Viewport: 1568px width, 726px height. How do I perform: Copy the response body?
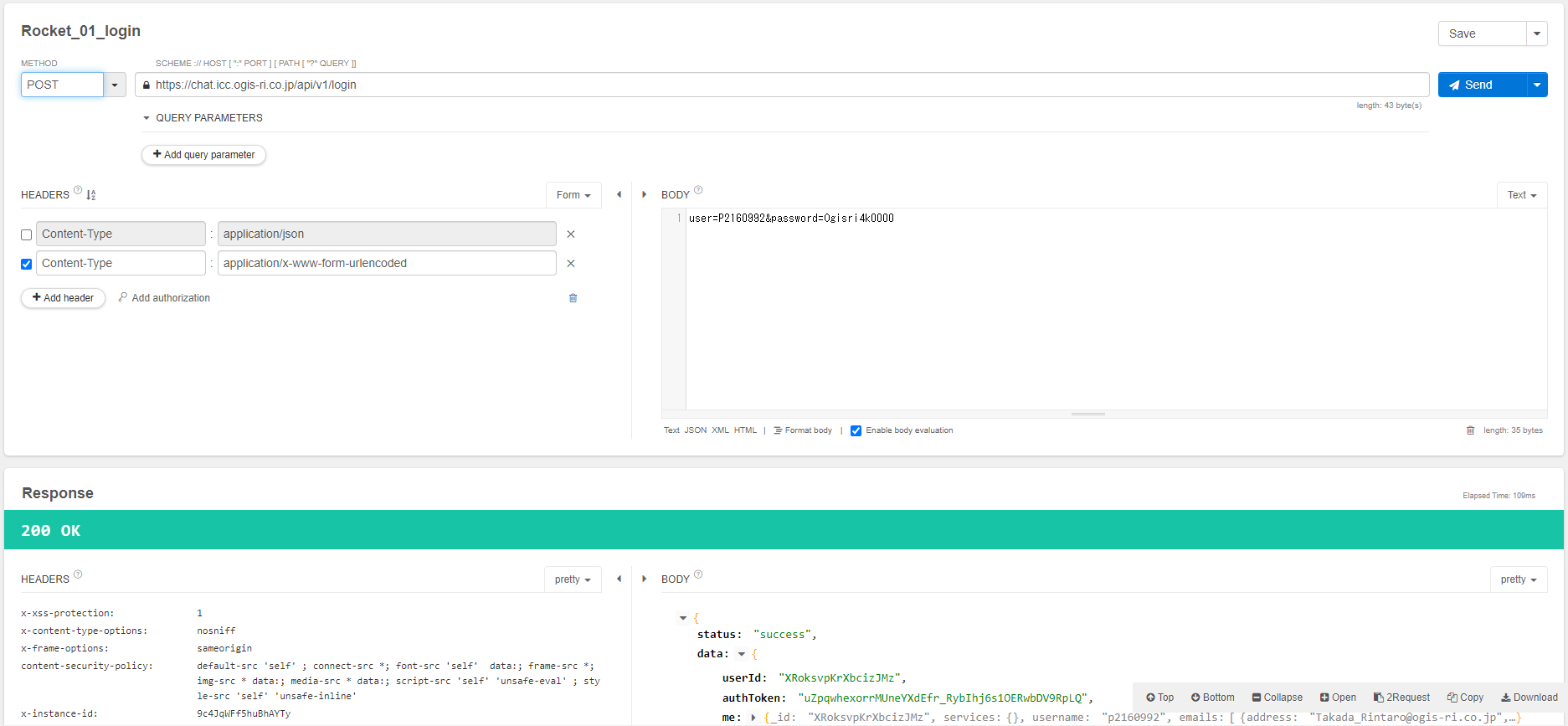coord(1465,698)
